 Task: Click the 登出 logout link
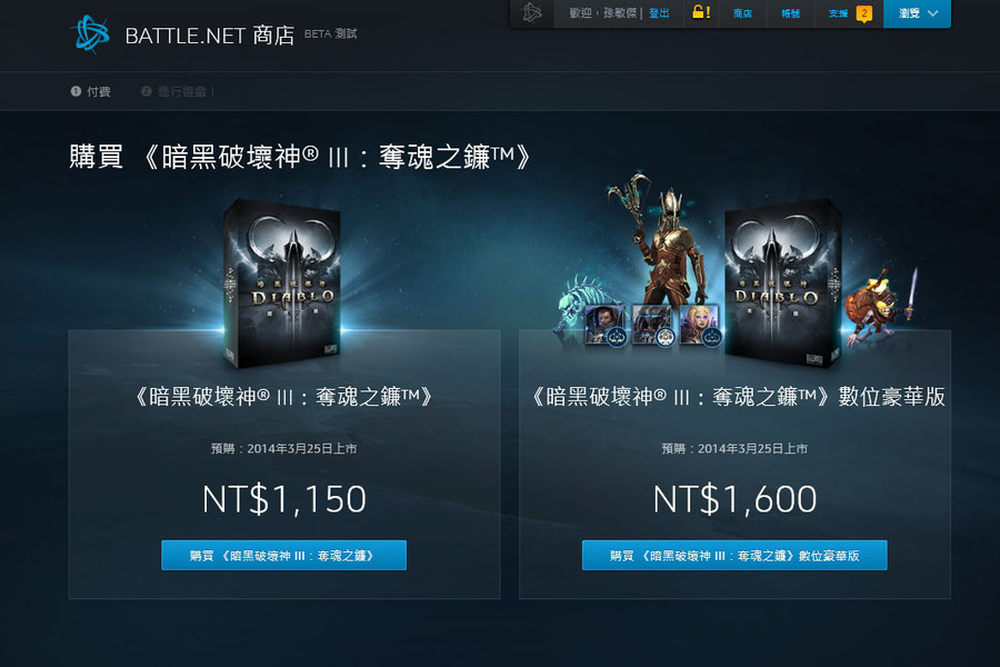point(659,13)
